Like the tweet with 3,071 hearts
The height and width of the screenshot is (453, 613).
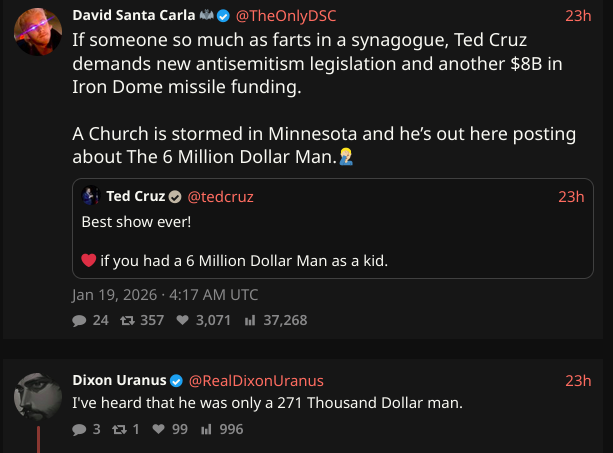[x=182, y=321]
